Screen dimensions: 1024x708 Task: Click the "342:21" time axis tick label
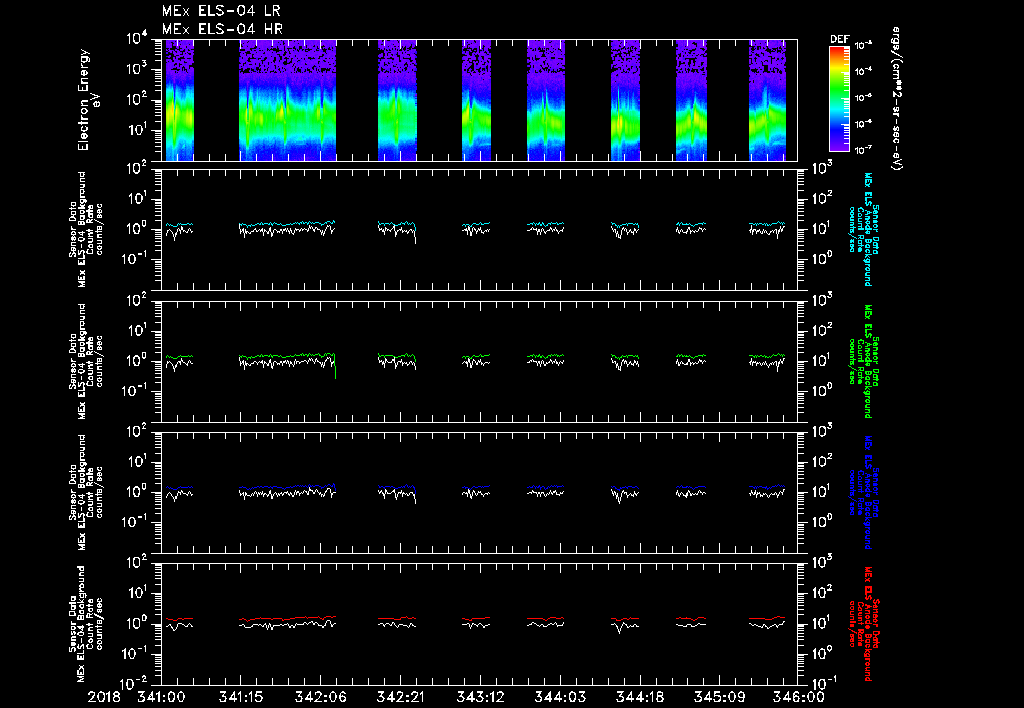pos(400,697)
